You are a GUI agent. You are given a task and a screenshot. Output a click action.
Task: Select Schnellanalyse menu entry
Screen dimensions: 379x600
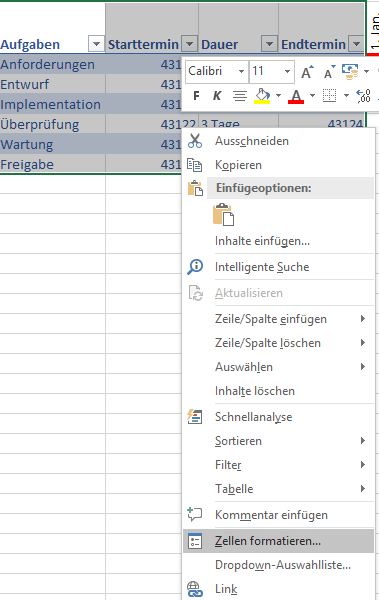click(x=278, y=417)
